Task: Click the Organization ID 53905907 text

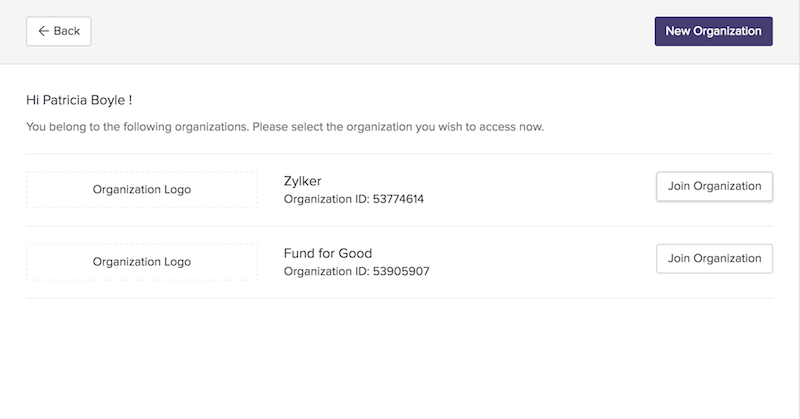Action: [x=357, y=271]
